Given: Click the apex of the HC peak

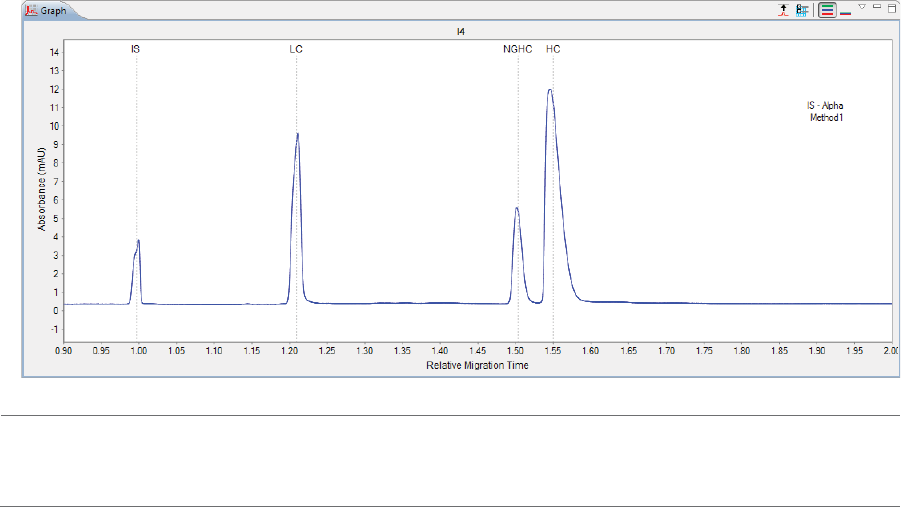Looking at the screenshot, I should (550, 90).
